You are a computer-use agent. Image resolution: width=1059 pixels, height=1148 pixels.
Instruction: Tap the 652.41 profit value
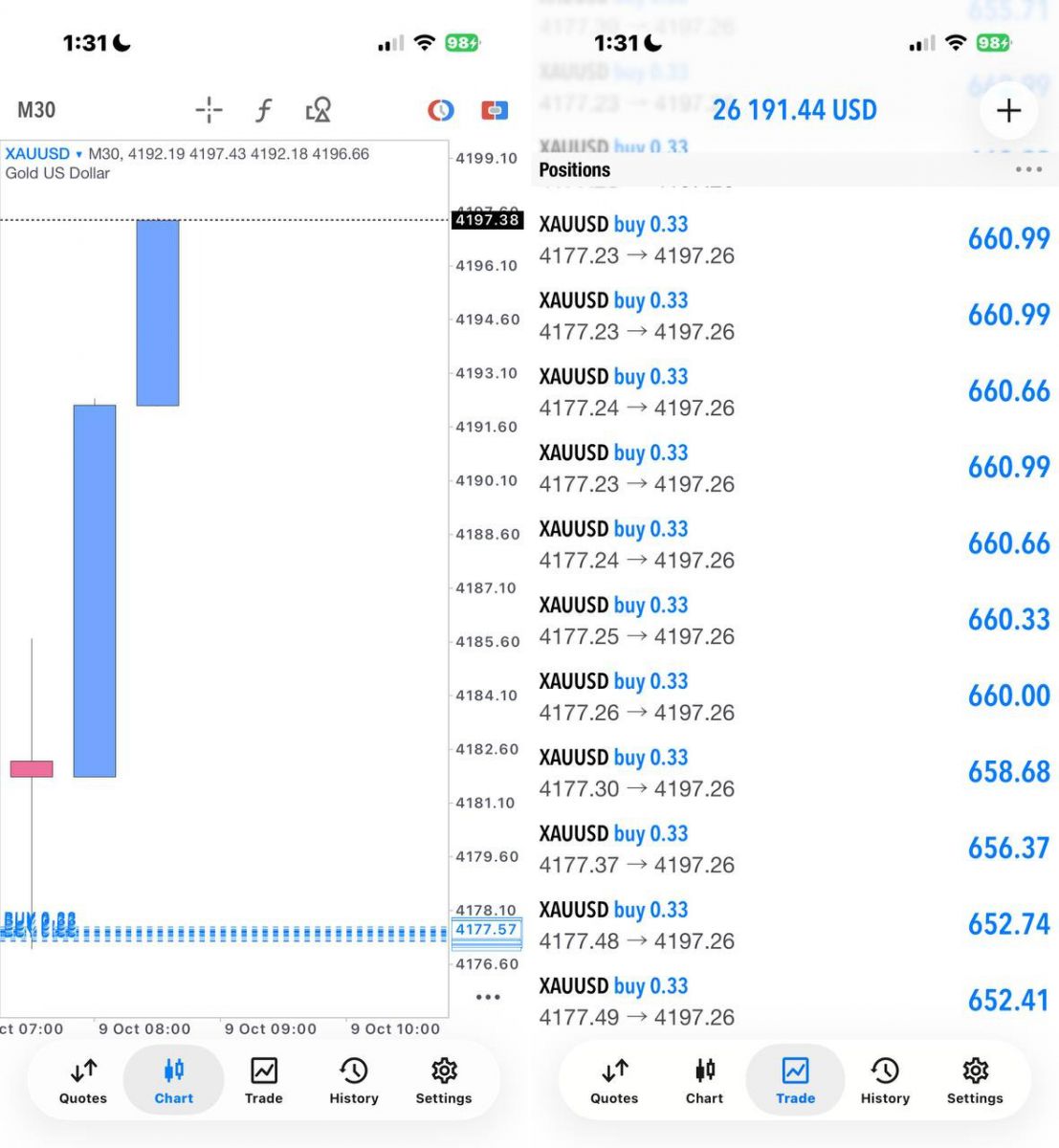(x=1008, y=1001)
